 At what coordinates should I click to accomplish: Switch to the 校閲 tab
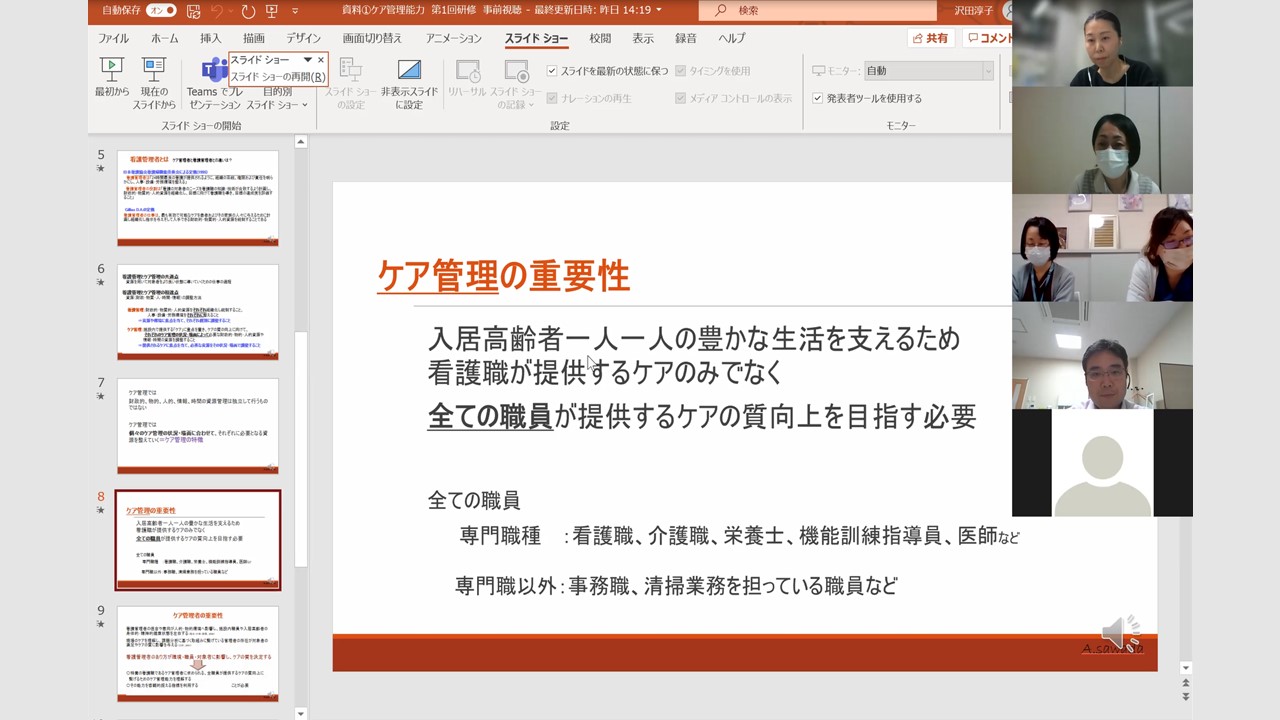pyautogui.click(x=600, y=38)
